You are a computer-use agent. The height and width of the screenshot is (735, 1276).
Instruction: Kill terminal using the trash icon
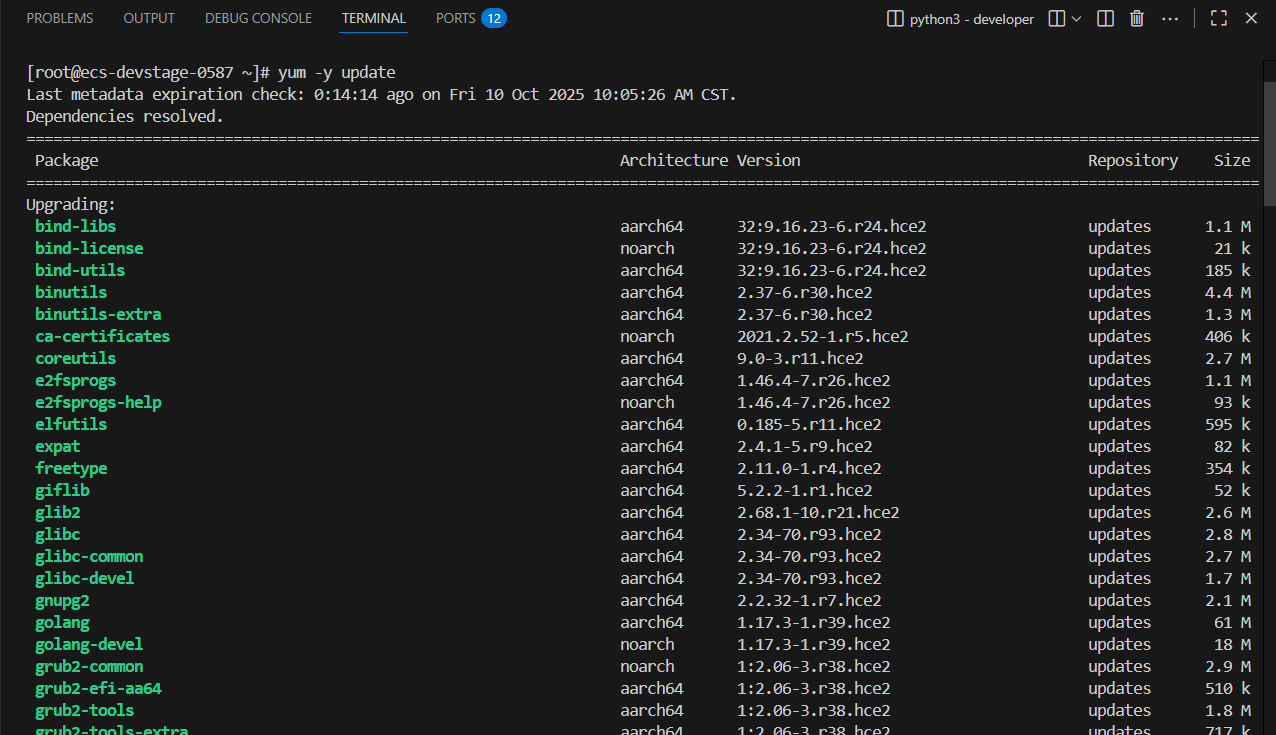pos(1137,18)
